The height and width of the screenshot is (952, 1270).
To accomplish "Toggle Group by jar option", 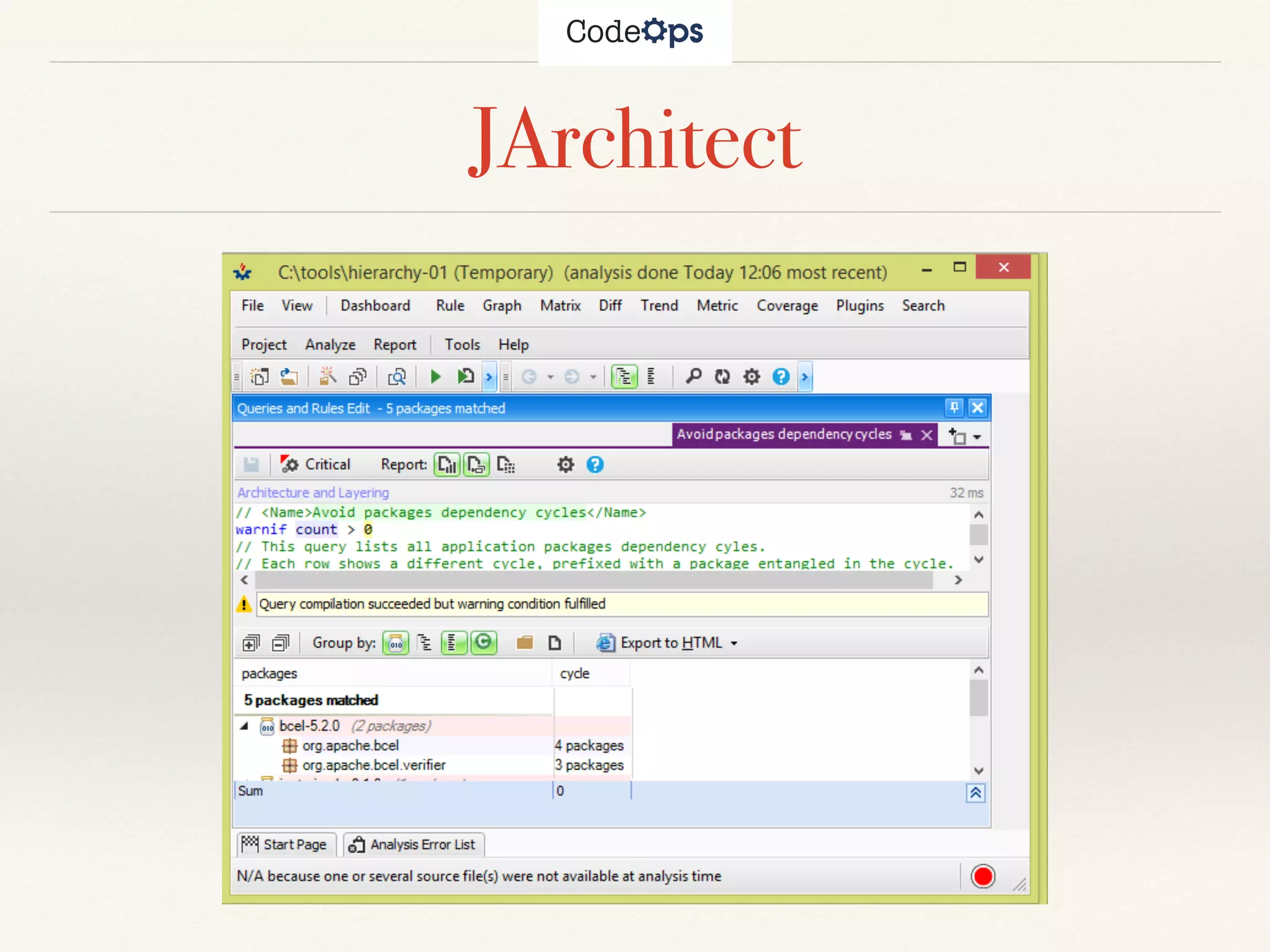I will click(396, 643).
